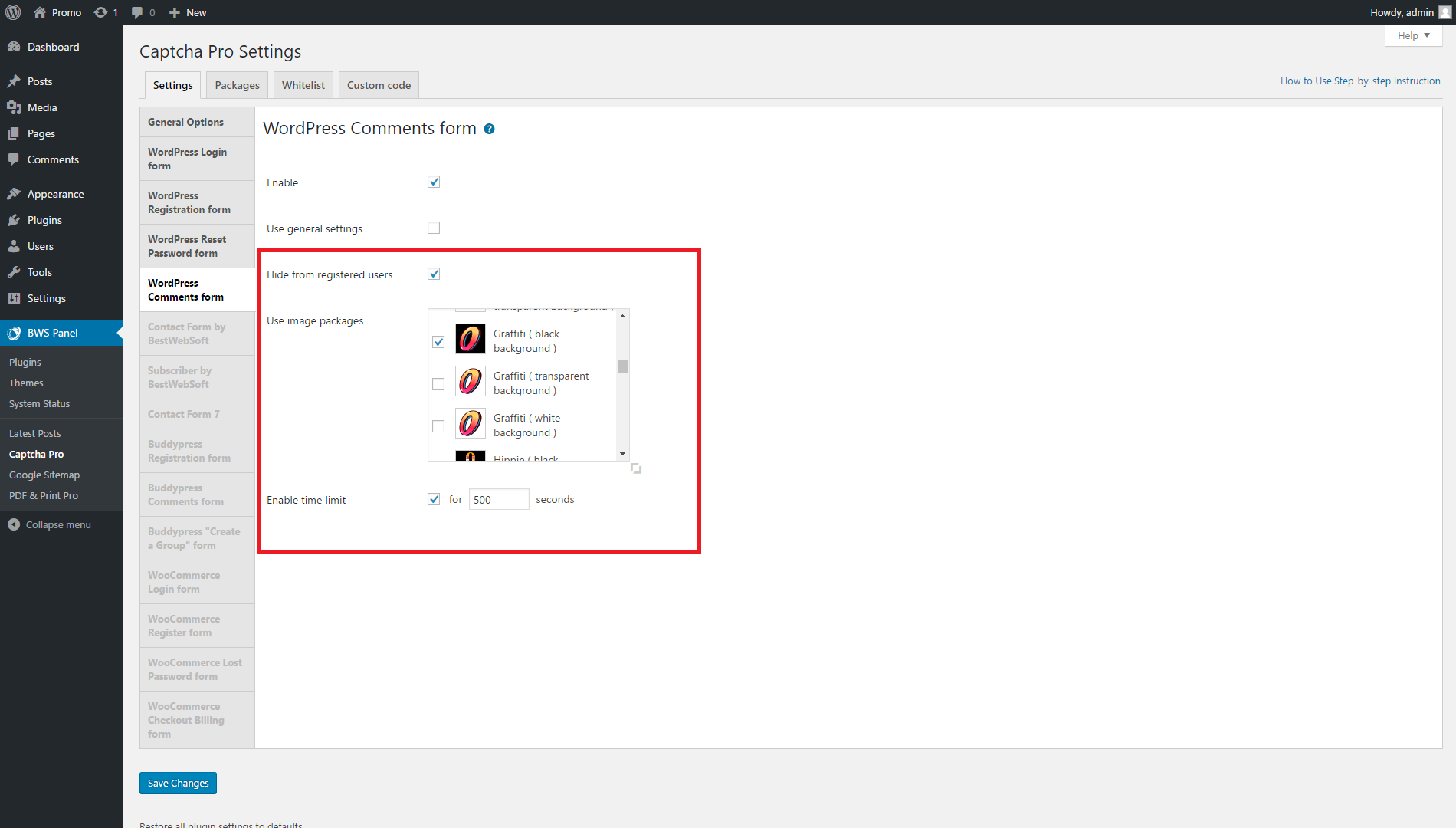1456x828 pixels.
Task: Click Save Changes button
Action: pyautogui.click(x=178, y=783)
